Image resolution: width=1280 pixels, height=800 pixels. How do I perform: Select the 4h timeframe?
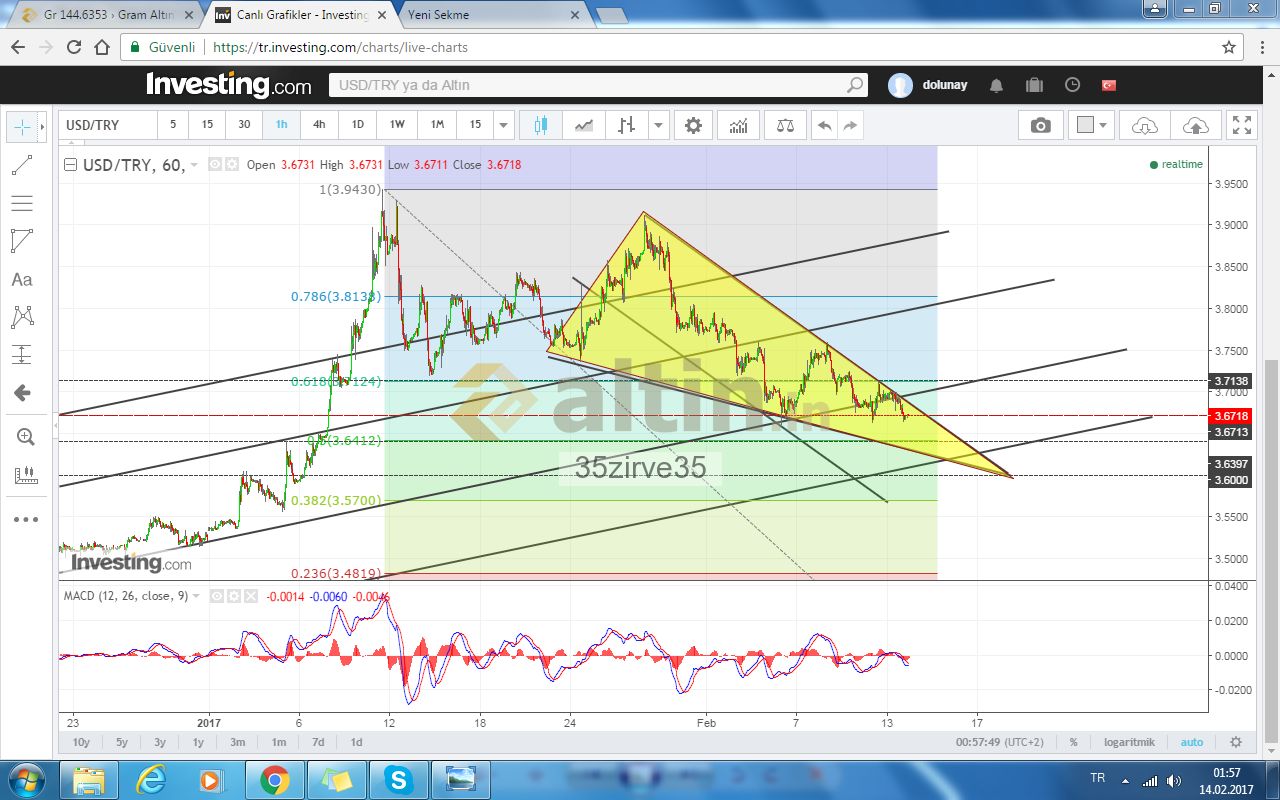(x=319, y=125)
